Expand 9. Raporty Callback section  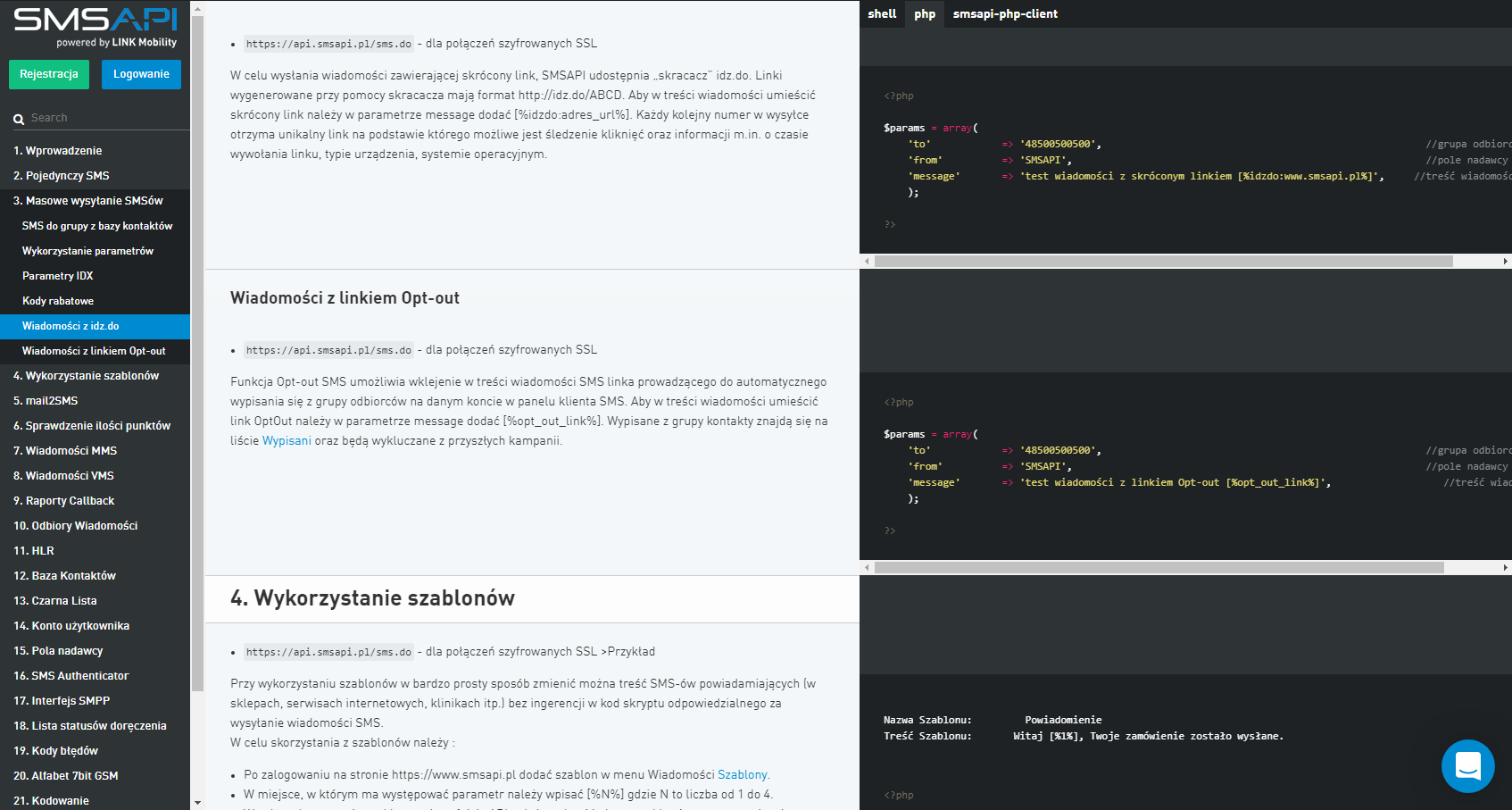[95, 501]
